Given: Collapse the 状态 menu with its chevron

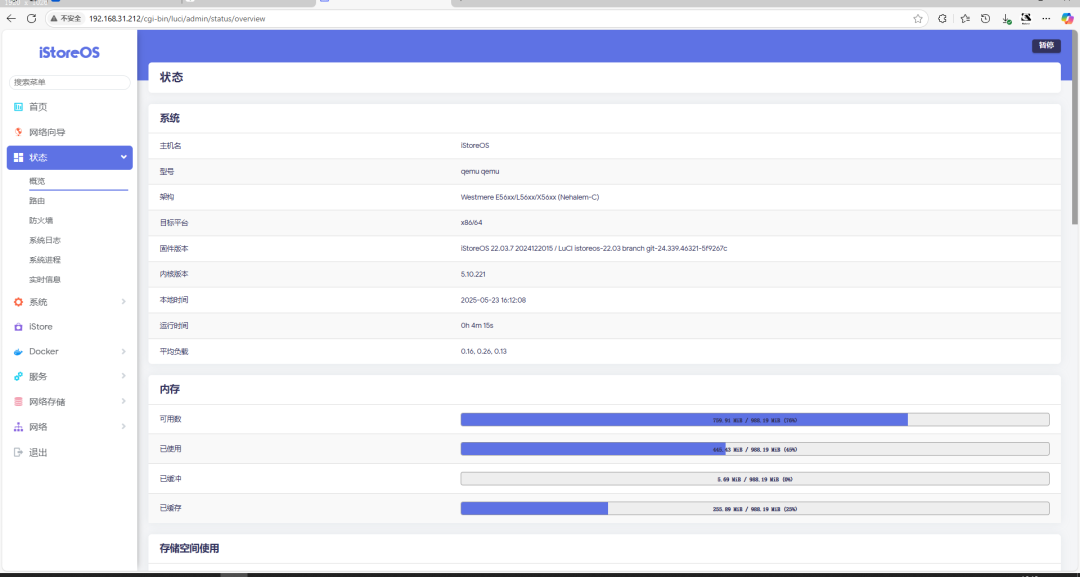Looking at the screenshot, I should pos(124,157).
